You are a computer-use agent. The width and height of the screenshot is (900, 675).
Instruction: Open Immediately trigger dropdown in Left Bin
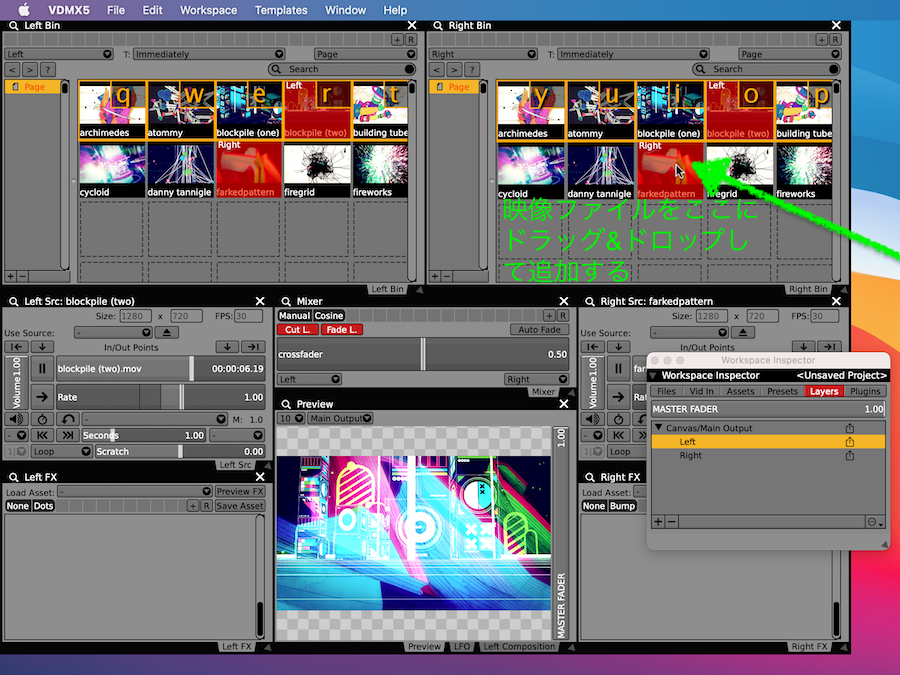[209, 54]
